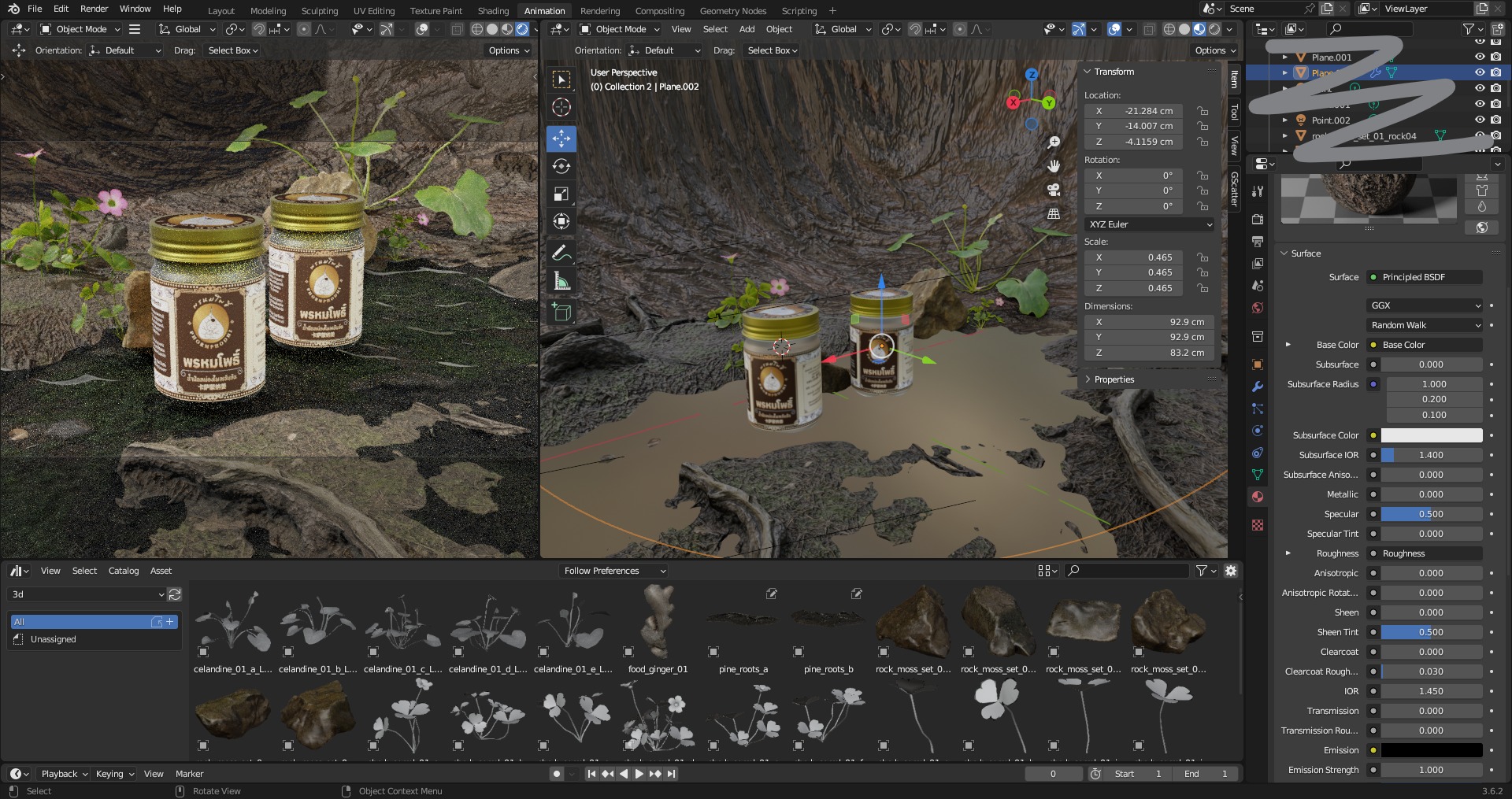Toggle camera view in viewport
The width and height of the screenshot is (1512, 799).
point(1053,190)
